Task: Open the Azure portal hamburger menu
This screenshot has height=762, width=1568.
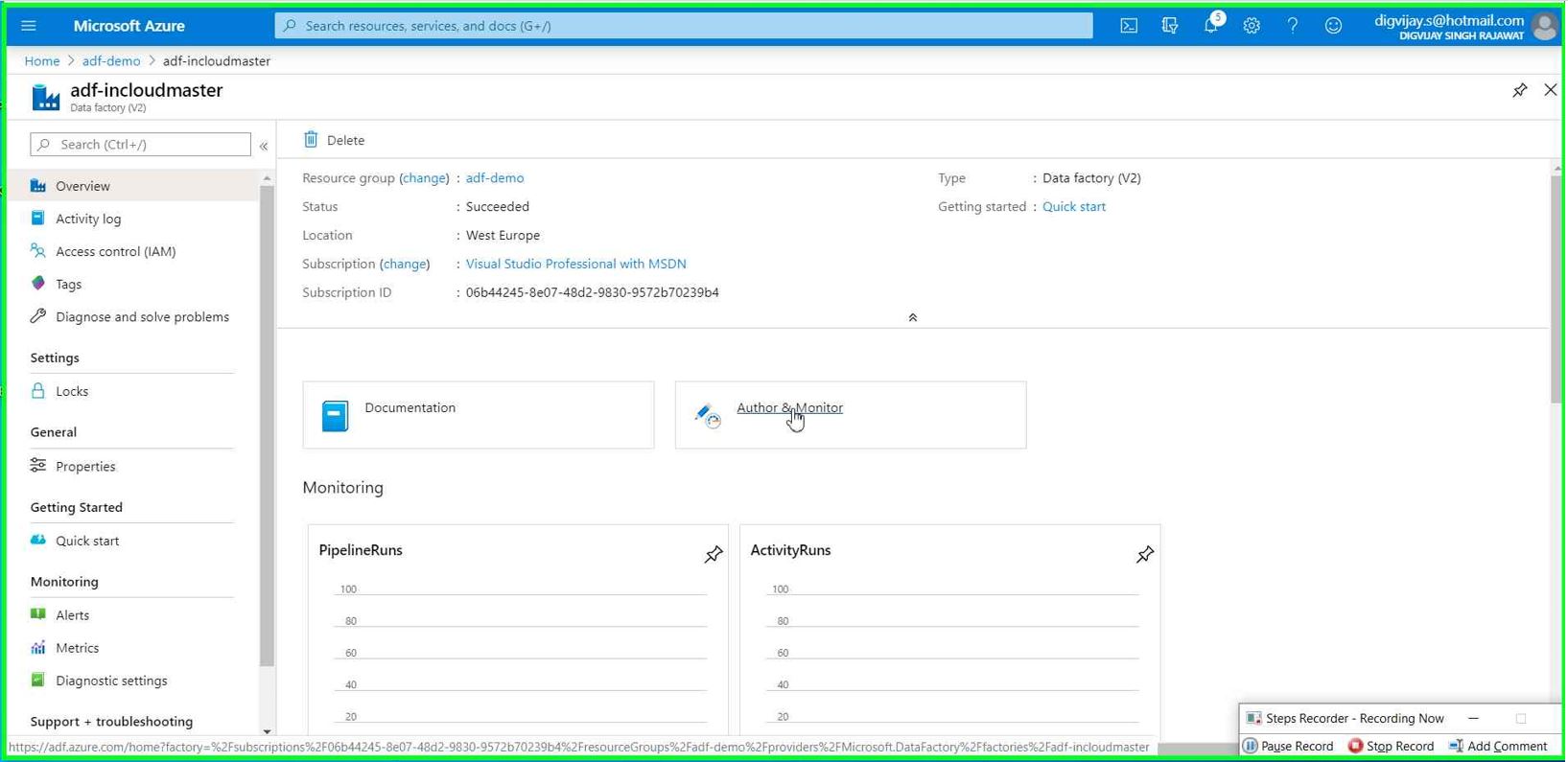Action: 29,26
